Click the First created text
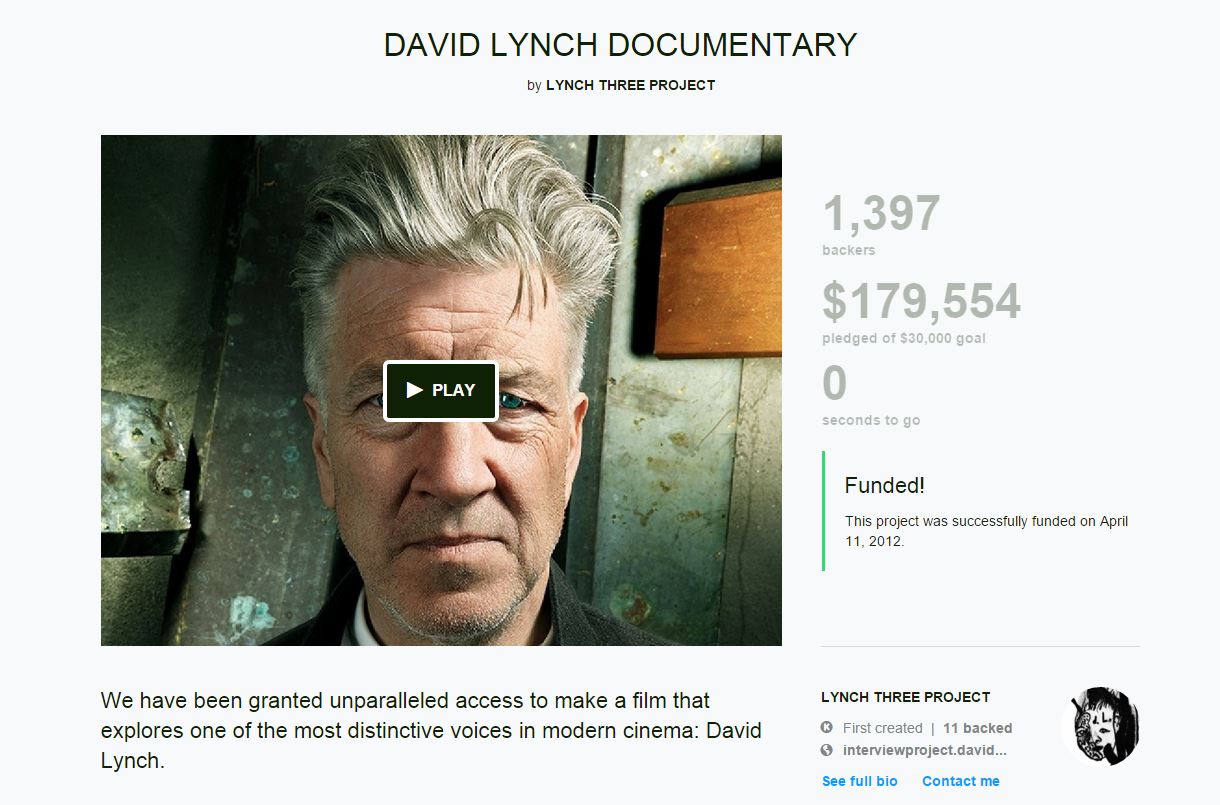1220x805 pixels. 883,728
